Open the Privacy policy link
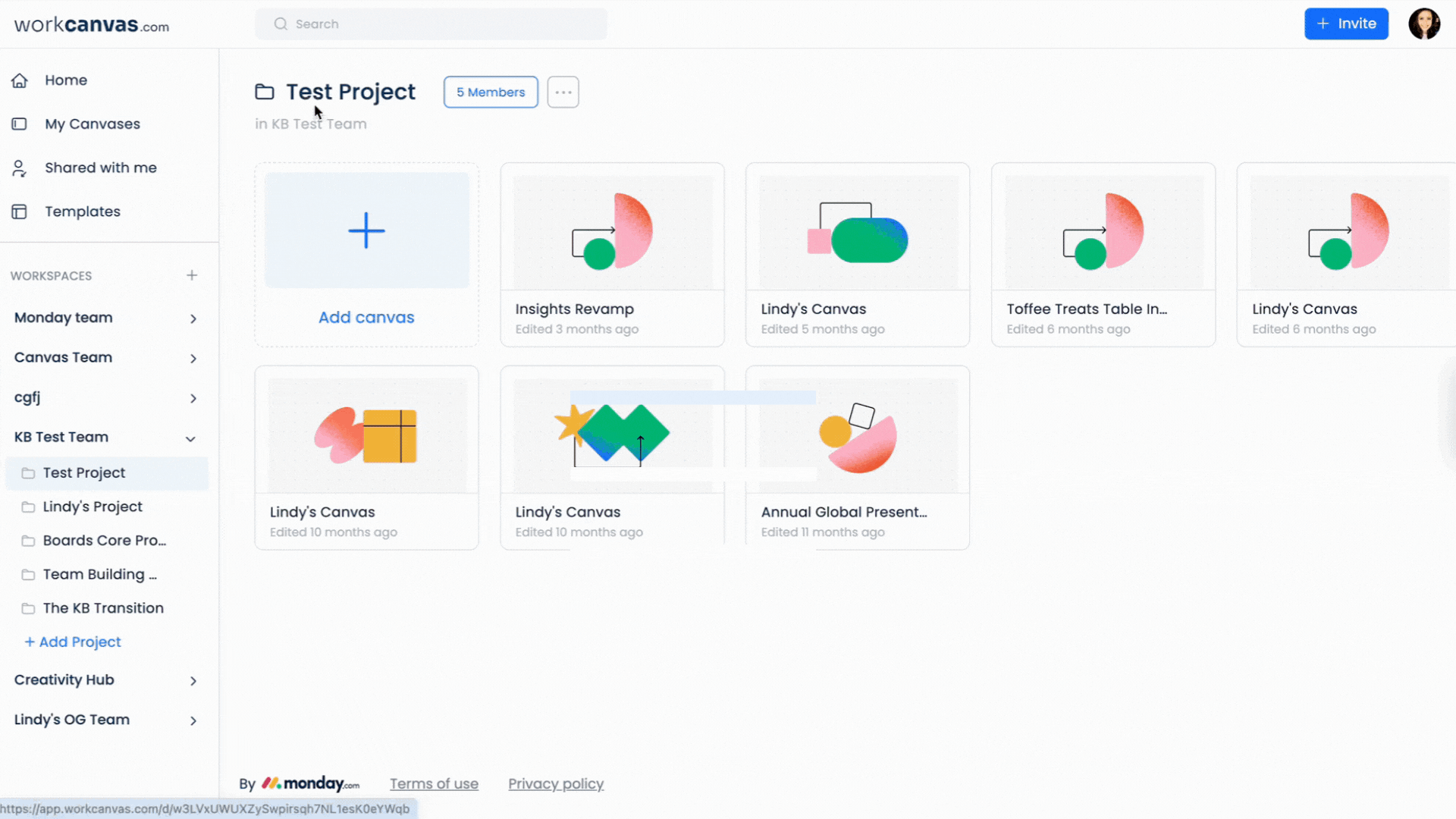The image size is (1456, 819). tap(556, 784)
